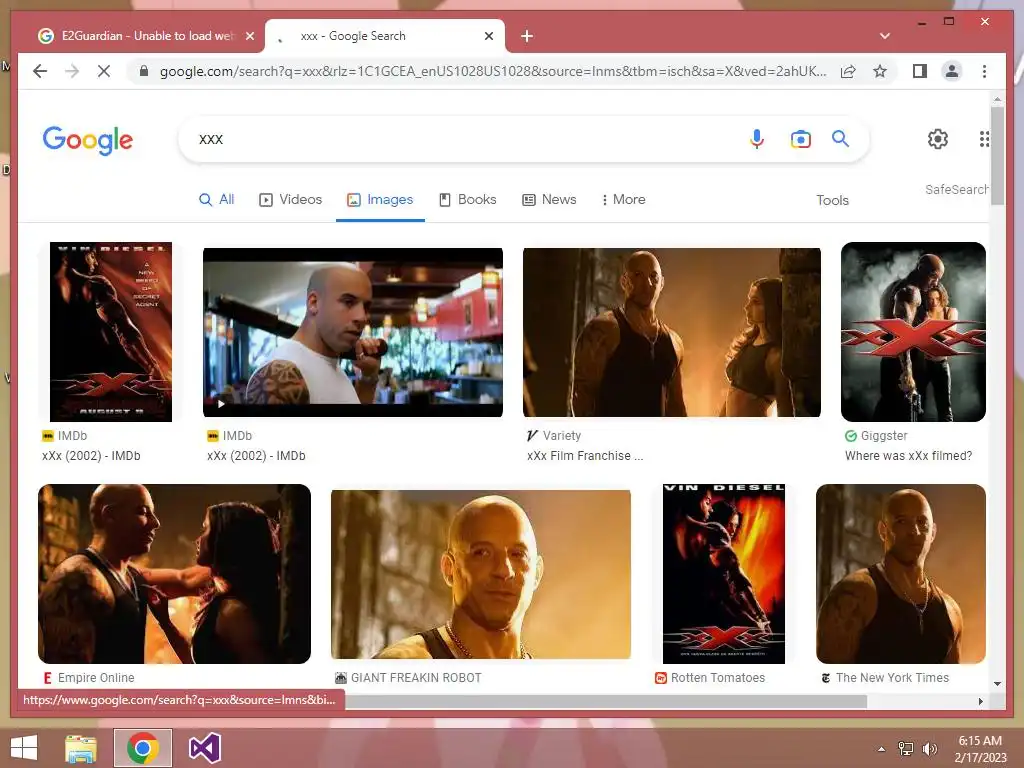This screenshot has width=1024, height=768.
Task: Click the magnifier search button
Action: coord(840,138)
